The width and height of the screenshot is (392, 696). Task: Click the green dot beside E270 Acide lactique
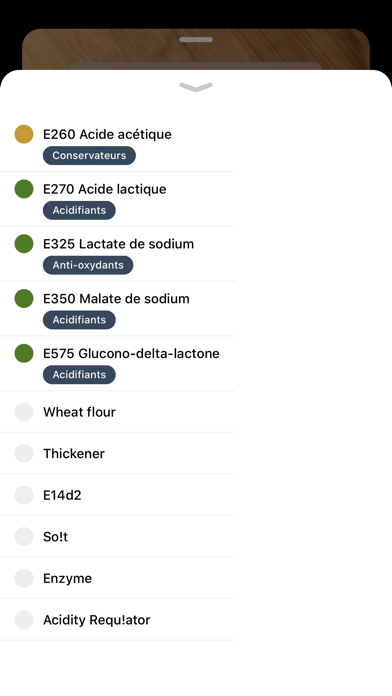(24, 189)
